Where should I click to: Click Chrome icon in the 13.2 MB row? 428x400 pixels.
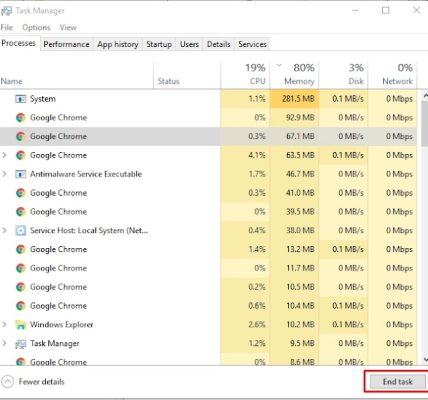[x=21, y=249]
